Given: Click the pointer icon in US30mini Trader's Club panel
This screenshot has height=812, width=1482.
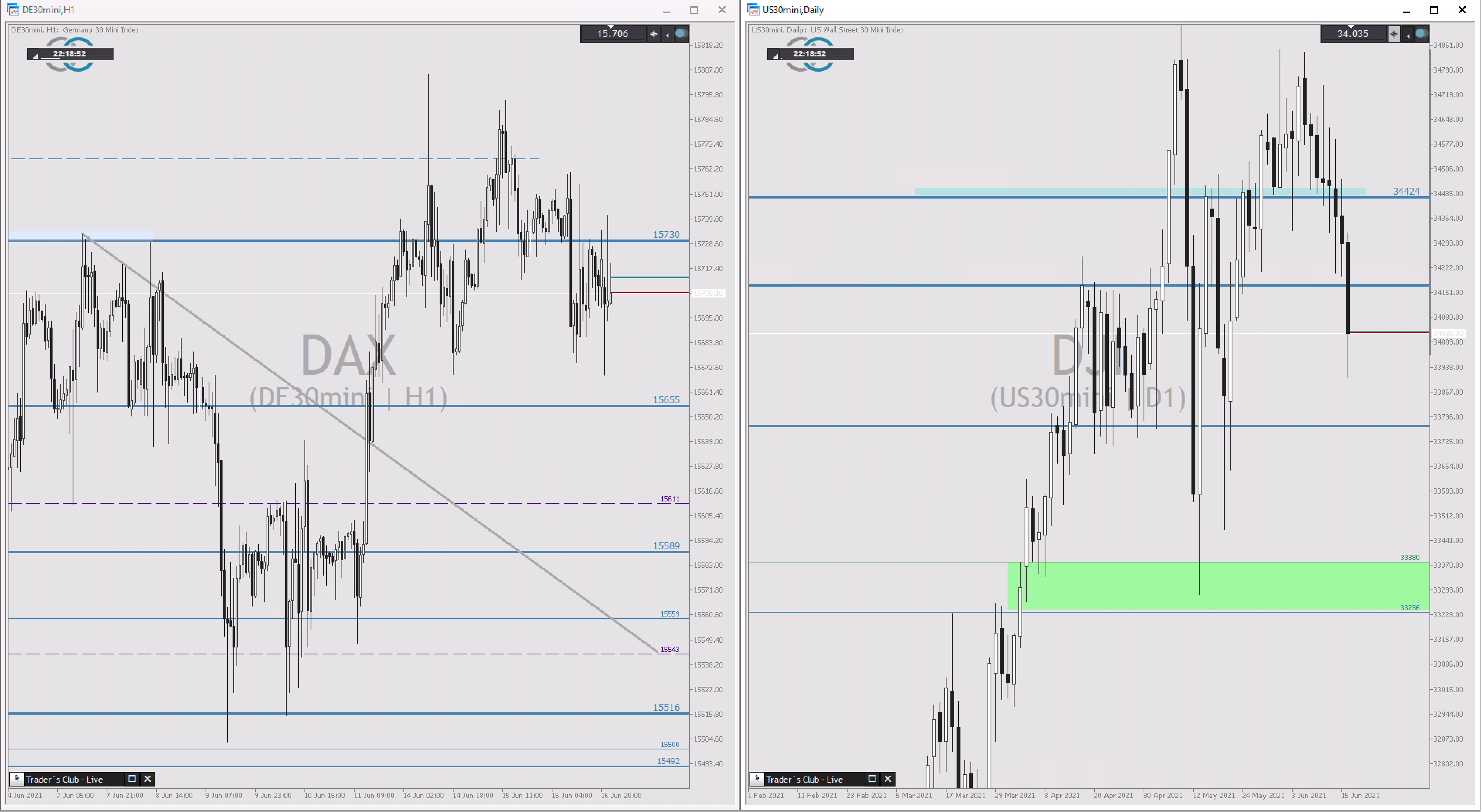Looking at the screenshot, I should click(756, 779).
